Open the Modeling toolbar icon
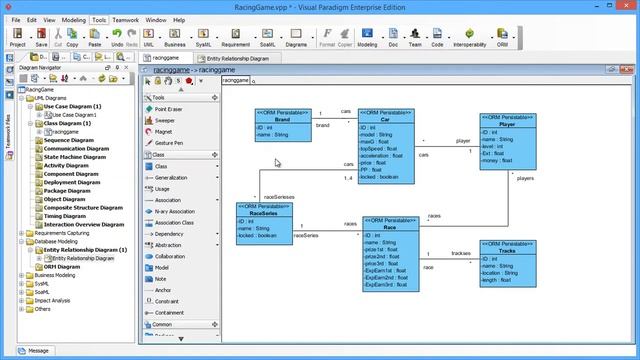The height and width of the screenshot is (360, 640). point(367,38)
